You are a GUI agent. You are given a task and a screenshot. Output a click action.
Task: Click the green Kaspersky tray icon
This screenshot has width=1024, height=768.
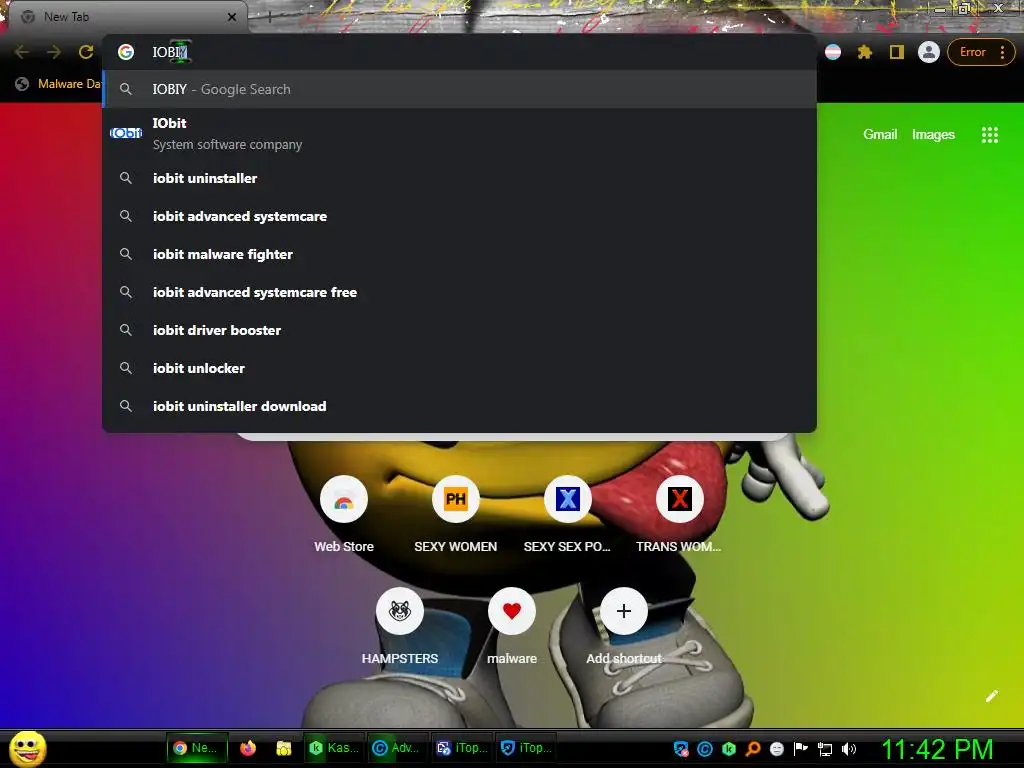point(729,749)
